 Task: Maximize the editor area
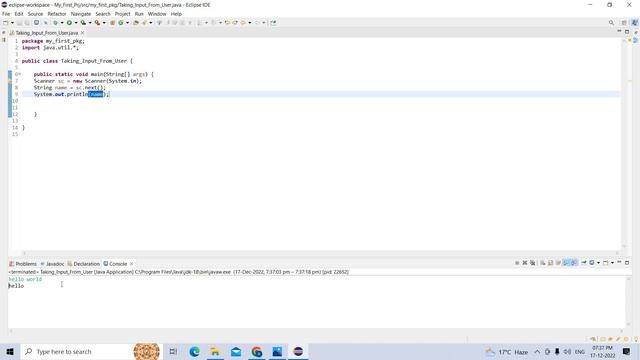click(627, 32)
